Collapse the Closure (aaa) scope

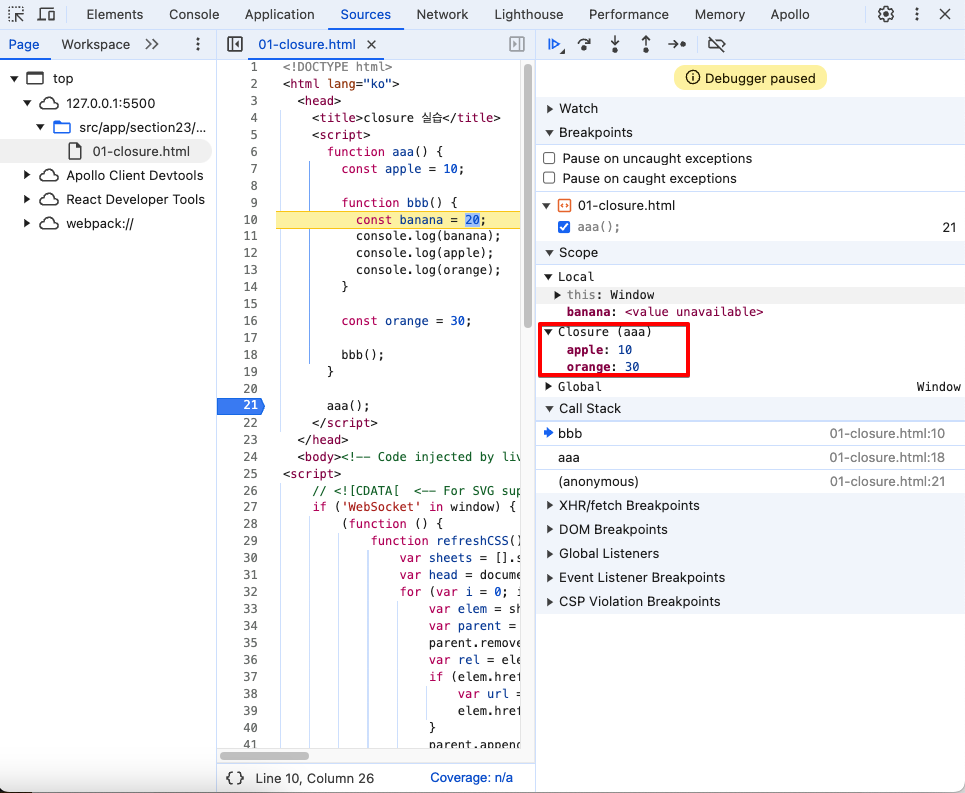548,332
